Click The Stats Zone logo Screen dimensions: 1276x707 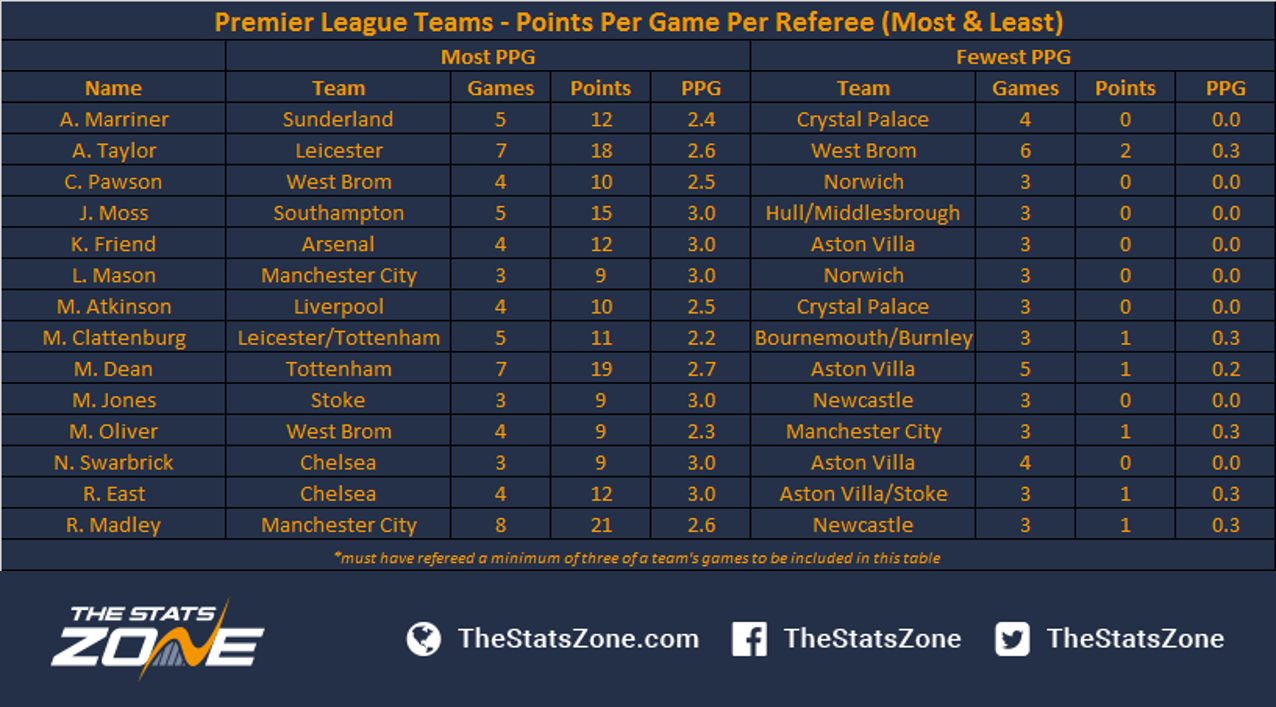[x=157, y=637]
